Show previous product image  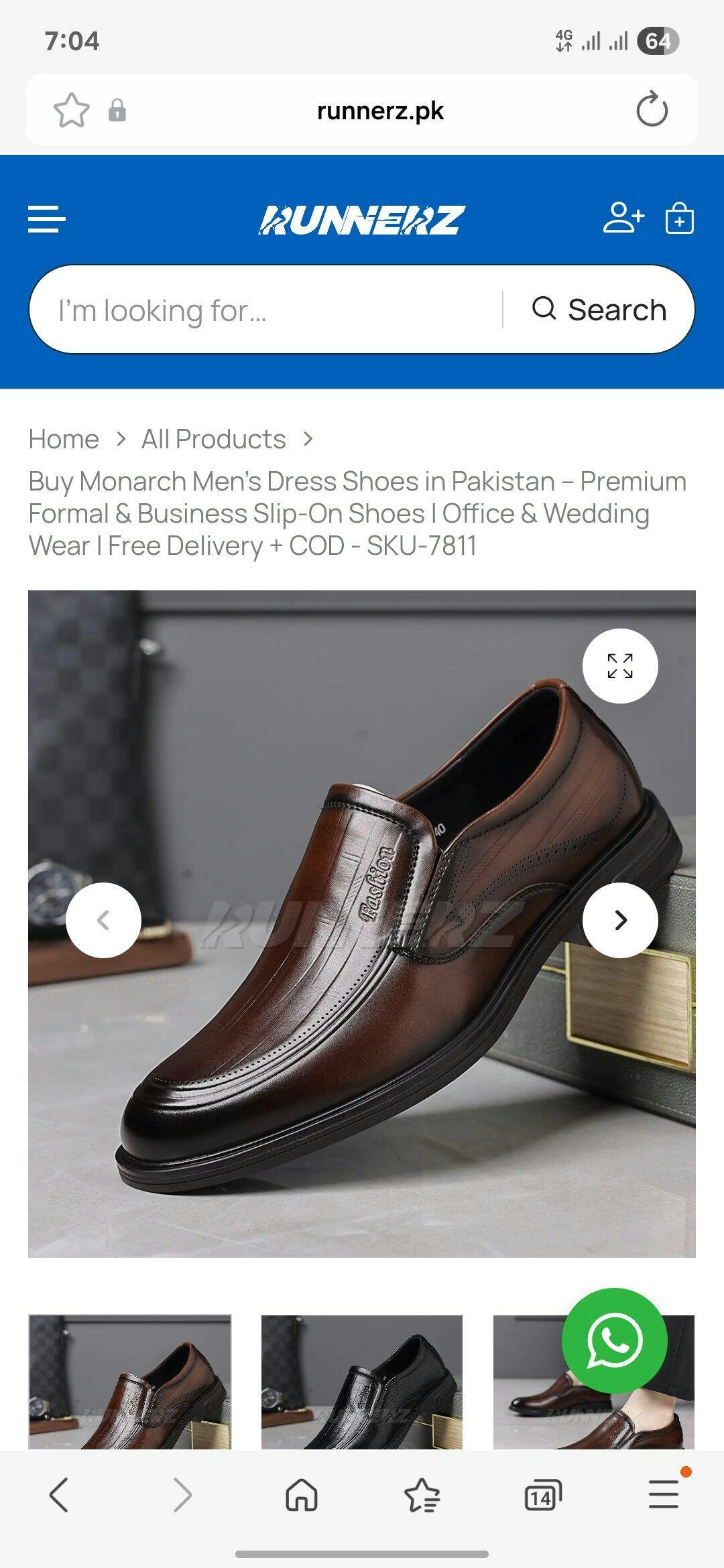click(x=103, y=920)
